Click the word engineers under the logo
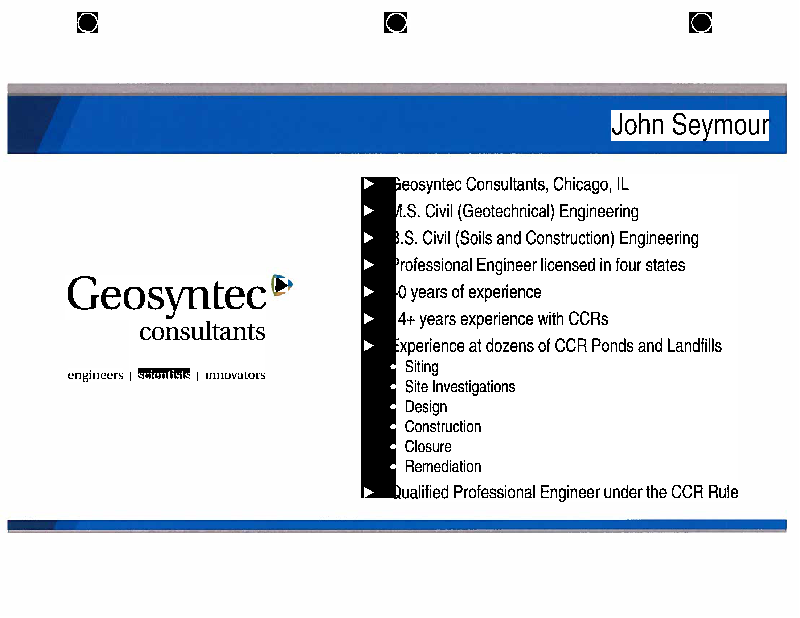Image resolution: width=800 pixels, height=618 pixels. click(95, 375)
